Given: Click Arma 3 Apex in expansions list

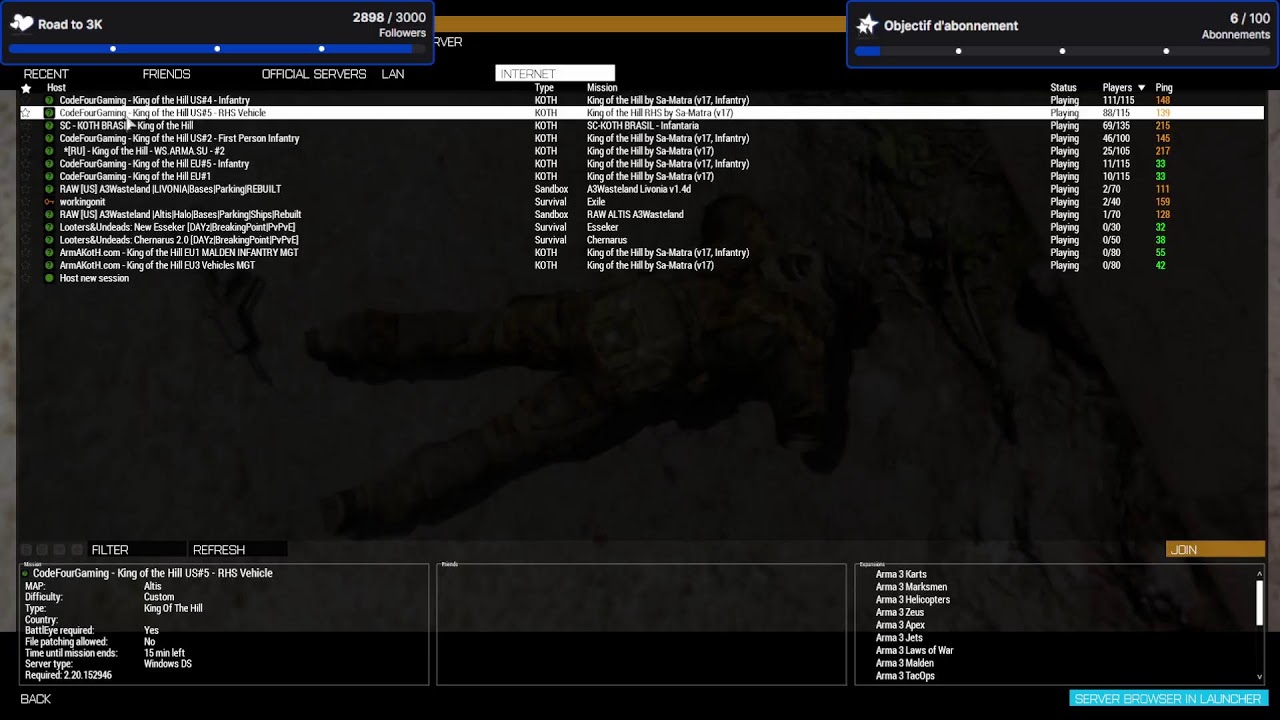Looking at the screenshot, I should 900,625.
